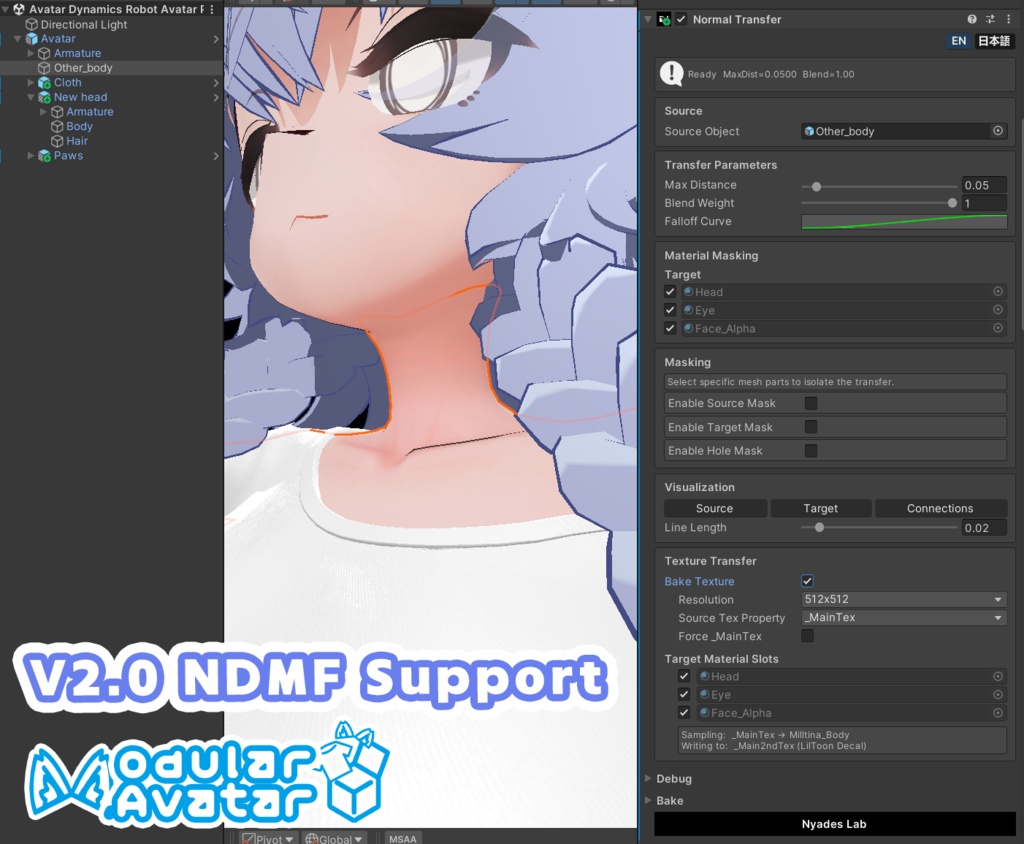Open object picker for Source Object
The height and width of the screenshot is (844, 1024).
pos(998,131)
